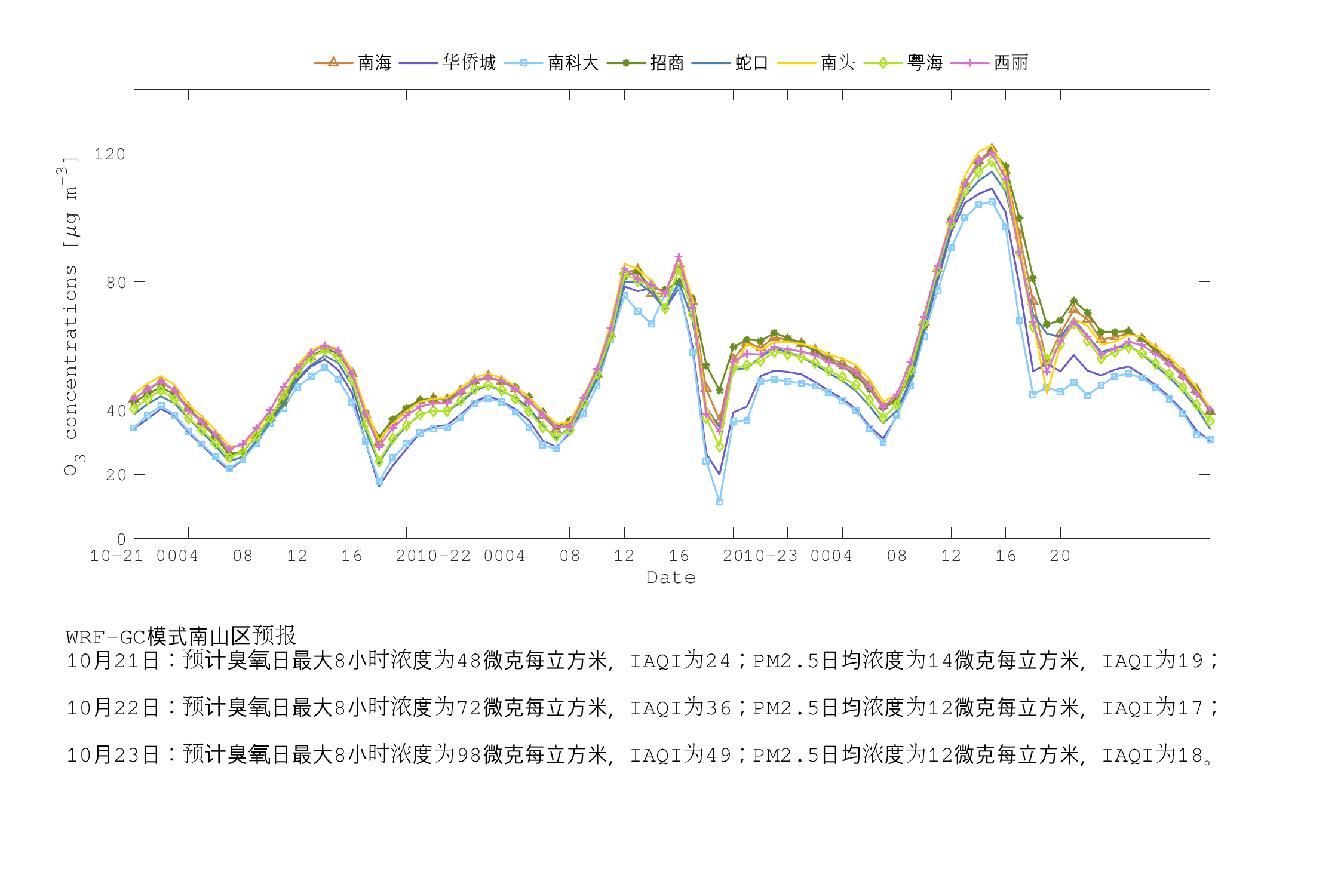1344x896 pixels.
Task: Click the 120 y-axis tick label
Action: (x=110, y=155)
